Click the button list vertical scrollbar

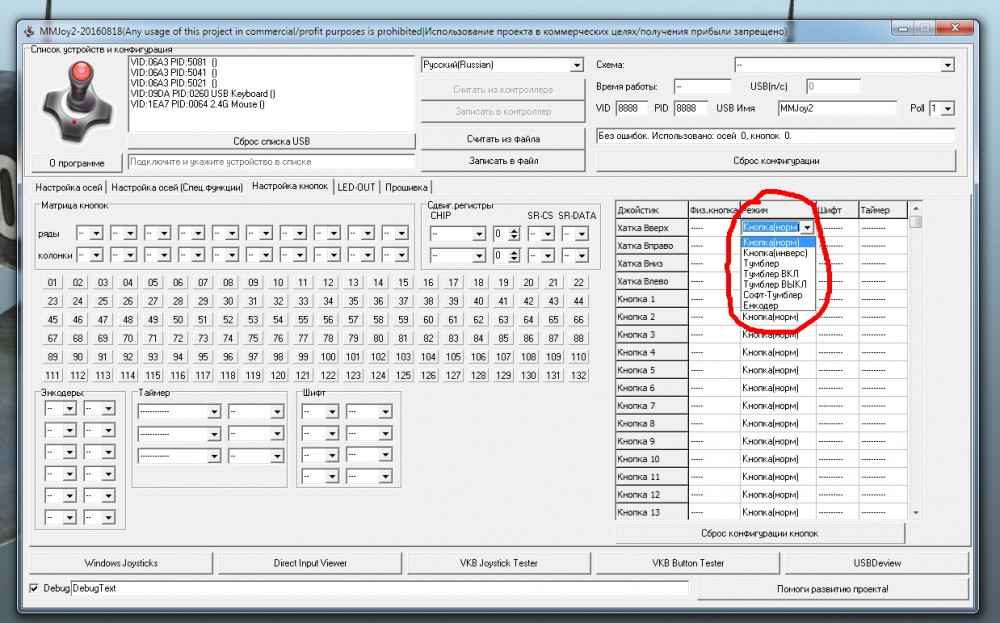915,360
